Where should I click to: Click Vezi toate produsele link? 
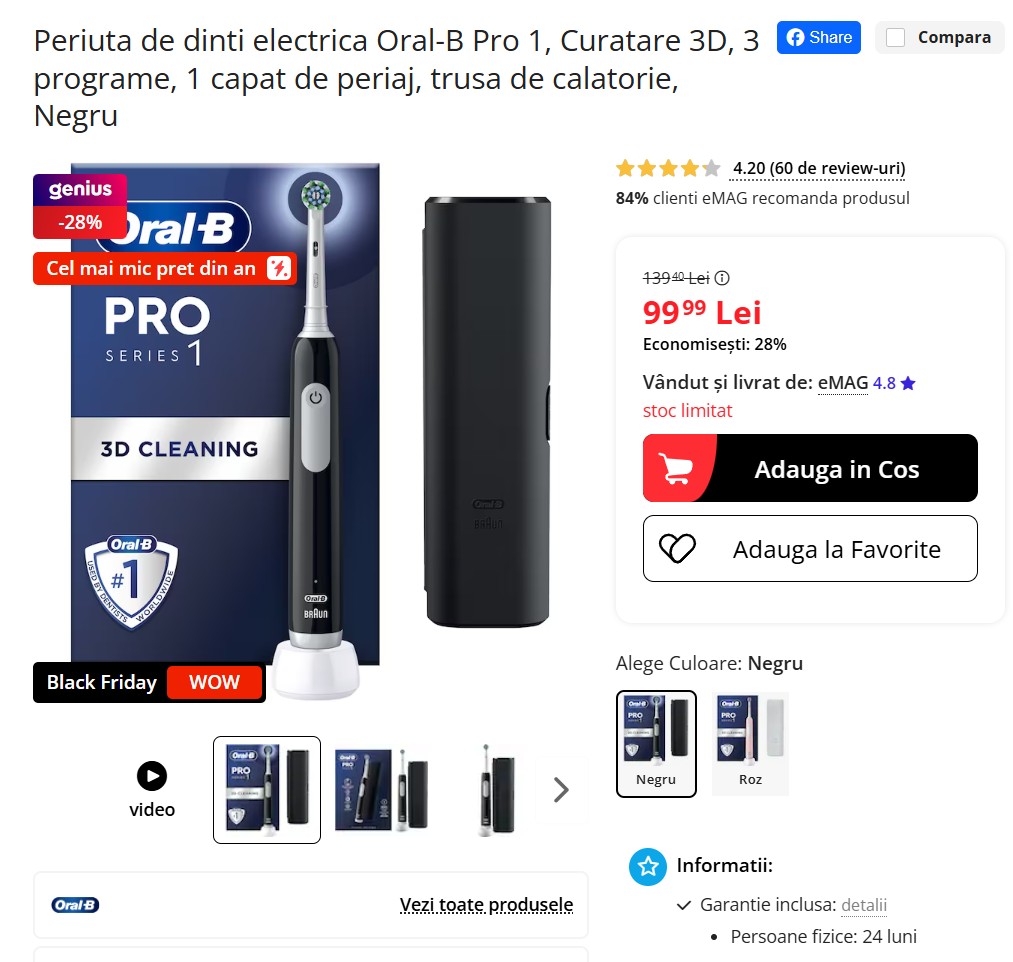pyautogui.click(x=486, y=904)
